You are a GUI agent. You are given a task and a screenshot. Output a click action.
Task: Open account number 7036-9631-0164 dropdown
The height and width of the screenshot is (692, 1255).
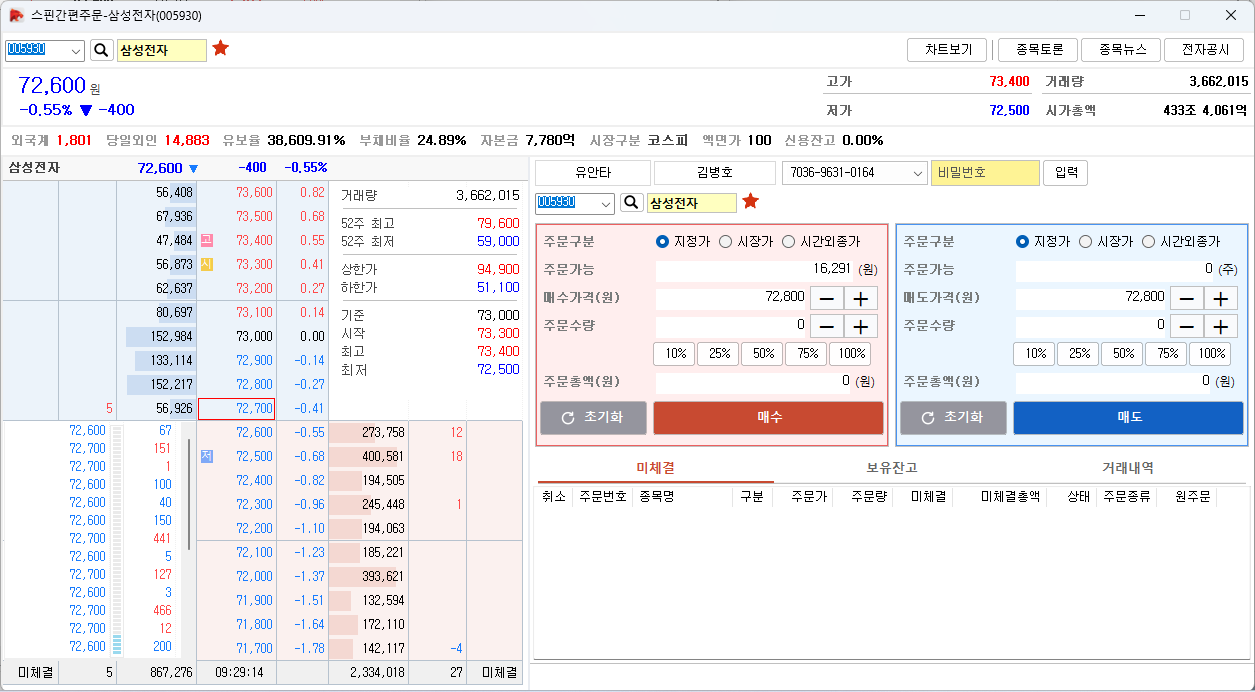coord(919,173)
